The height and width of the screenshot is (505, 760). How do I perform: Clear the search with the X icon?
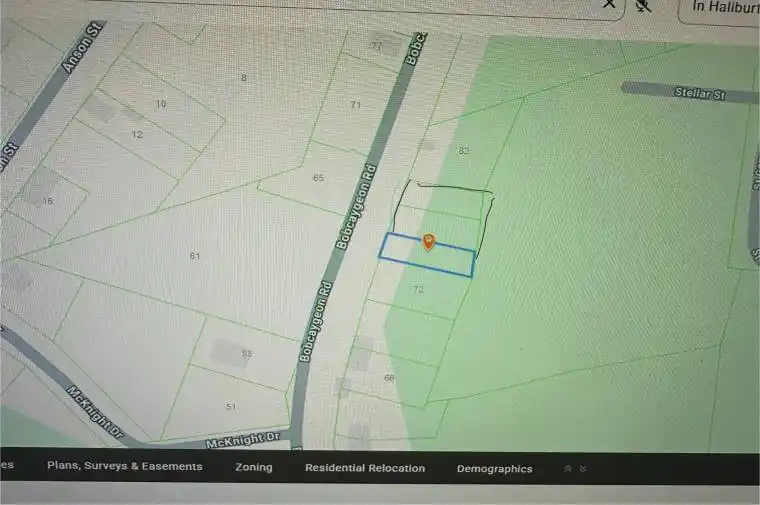tap(609, 4)
